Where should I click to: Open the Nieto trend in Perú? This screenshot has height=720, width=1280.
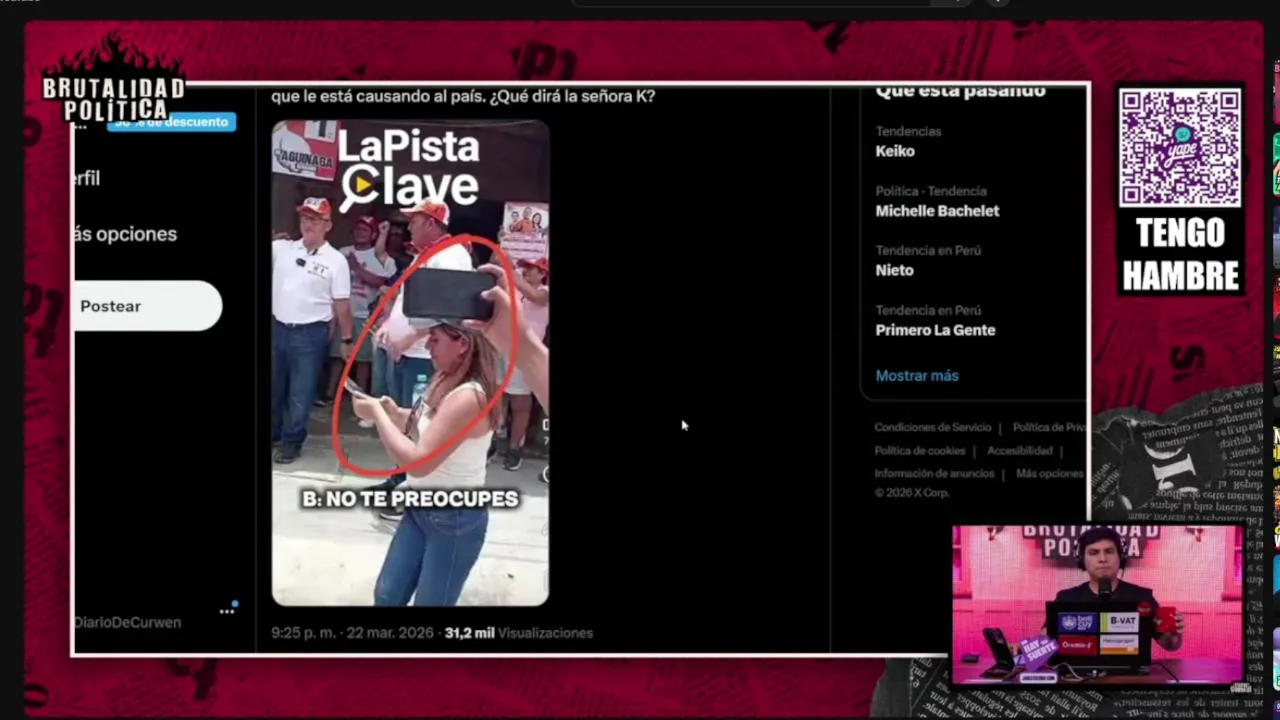(x=894, y=270)
